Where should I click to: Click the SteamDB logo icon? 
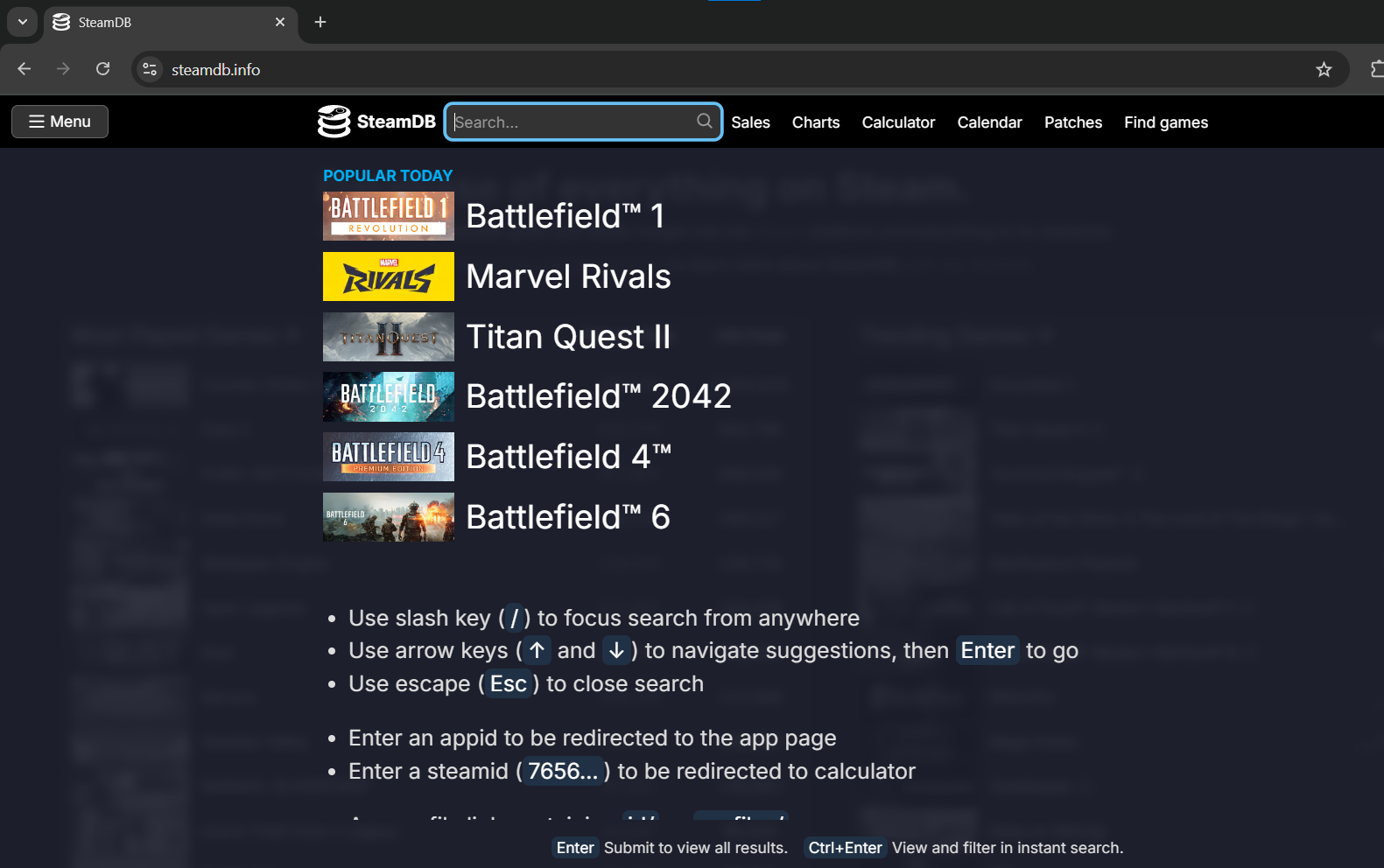334,122
